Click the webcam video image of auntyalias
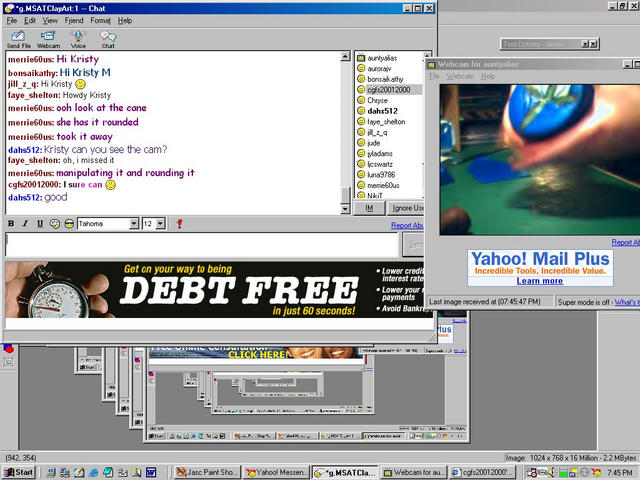Screen dimensions: 640x480 coord(540,160)
